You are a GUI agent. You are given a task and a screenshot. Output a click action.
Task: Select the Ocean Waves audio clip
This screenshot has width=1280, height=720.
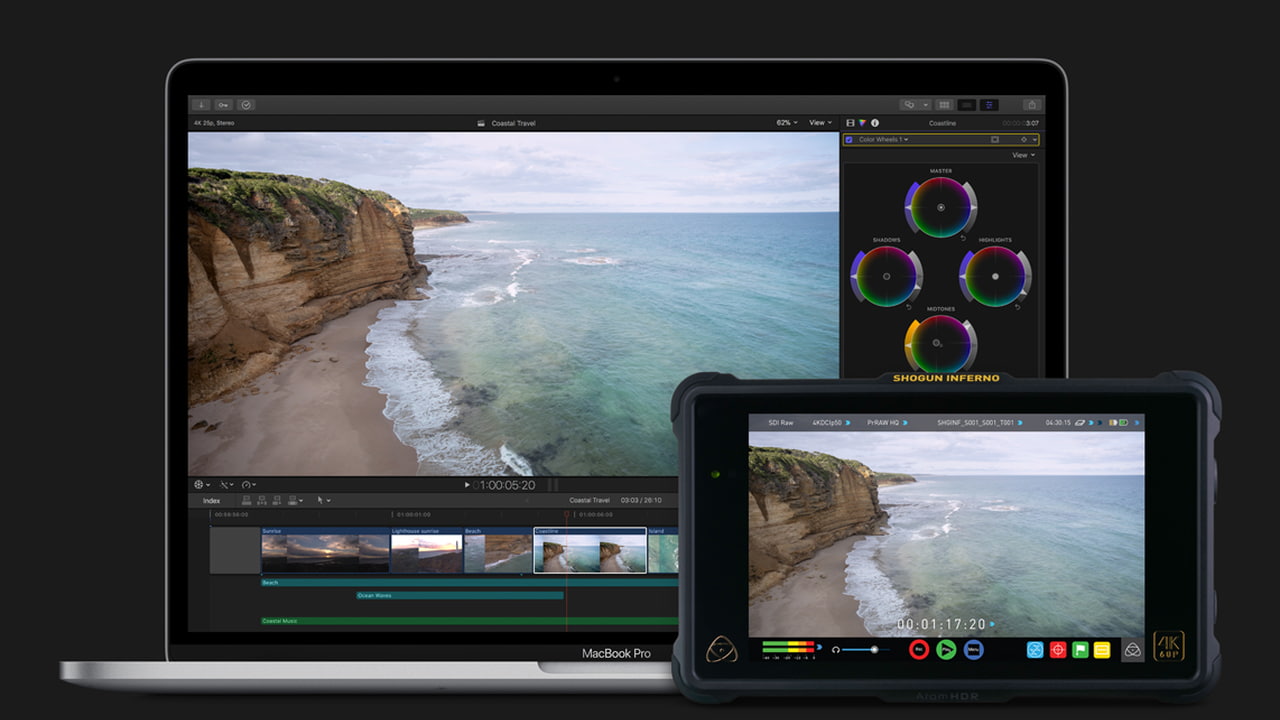[x=460, y=595]
